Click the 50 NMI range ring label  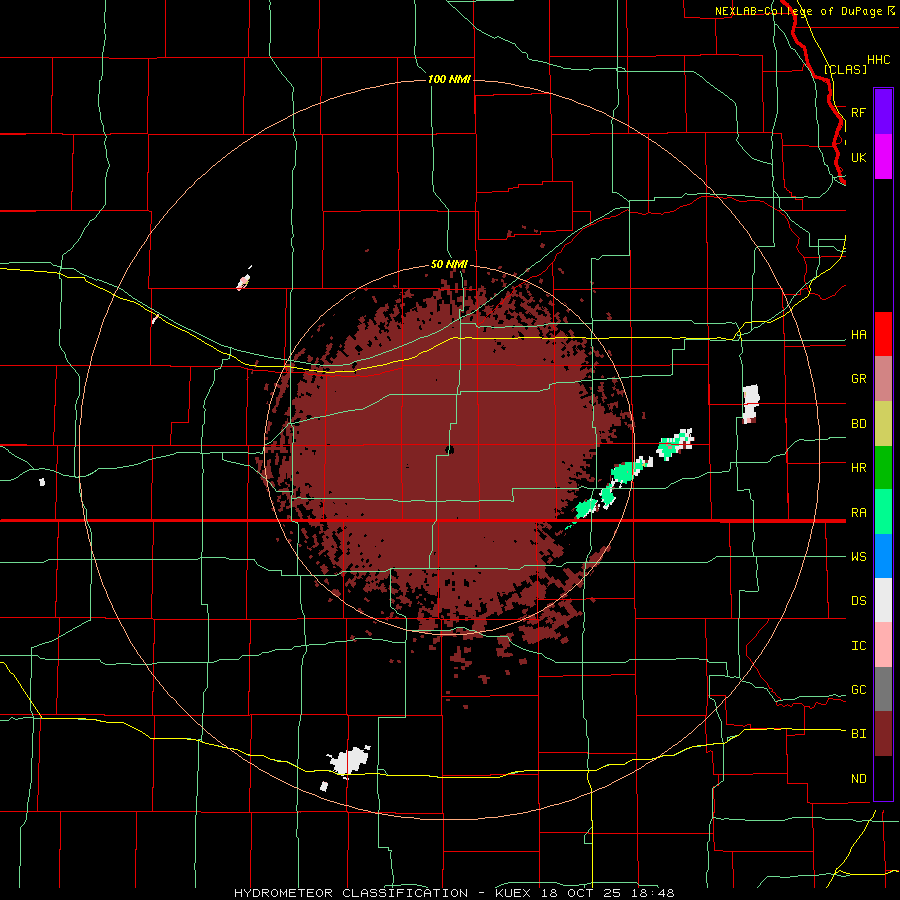[x=449, y=265]
